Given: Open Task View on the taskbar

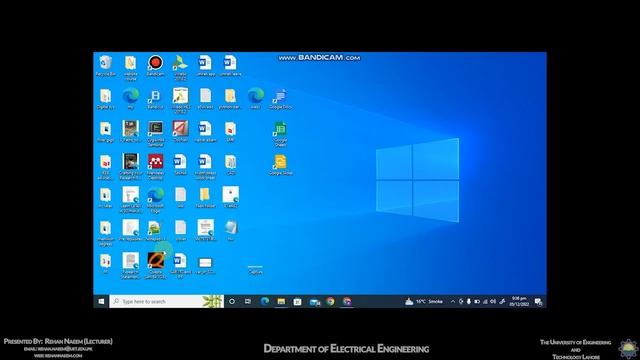Looking at the screenshot, I should click(x=248, y=301).
